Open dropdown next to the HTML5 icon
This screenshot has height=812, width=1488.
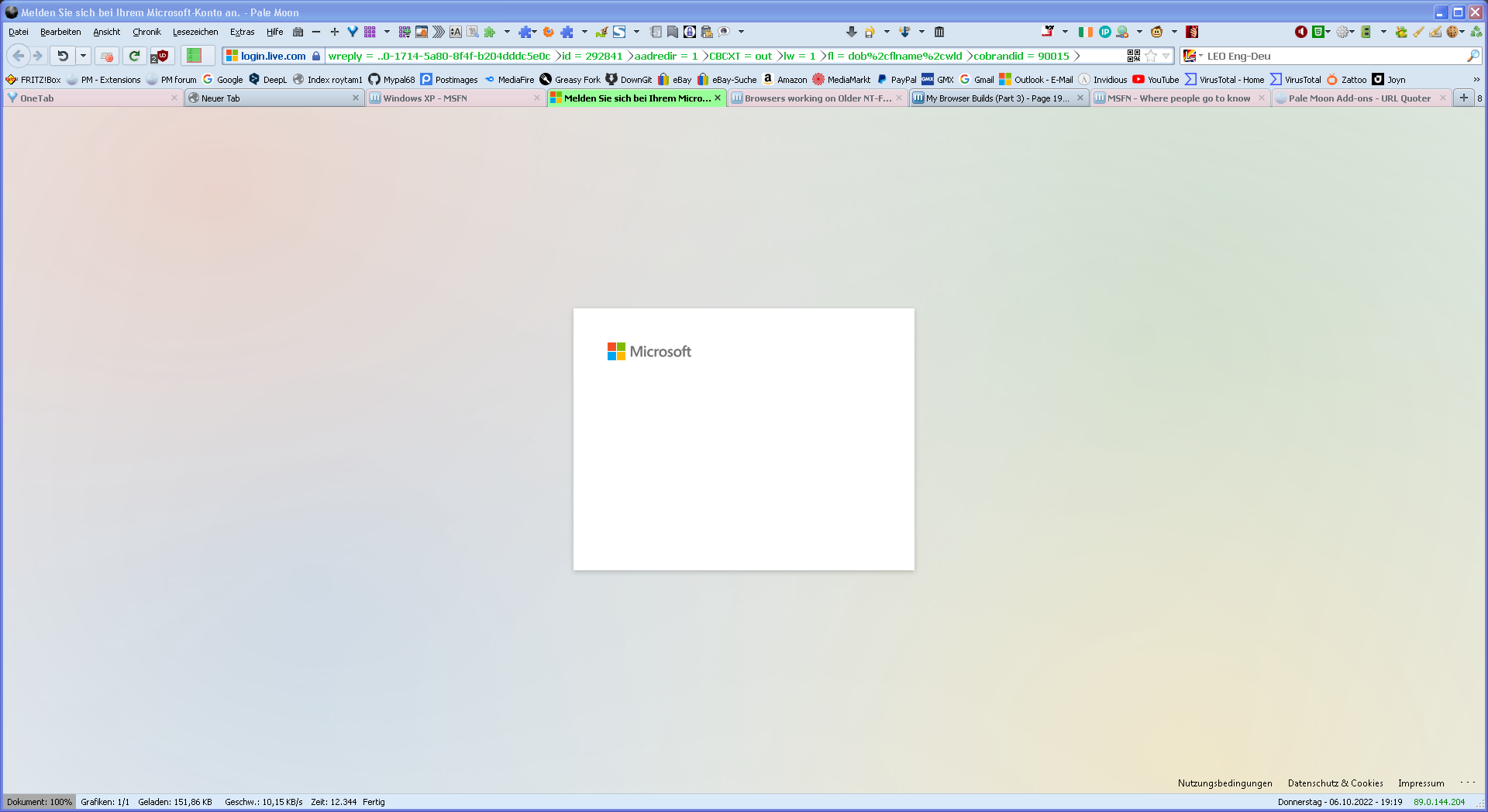click(1328, 32)
